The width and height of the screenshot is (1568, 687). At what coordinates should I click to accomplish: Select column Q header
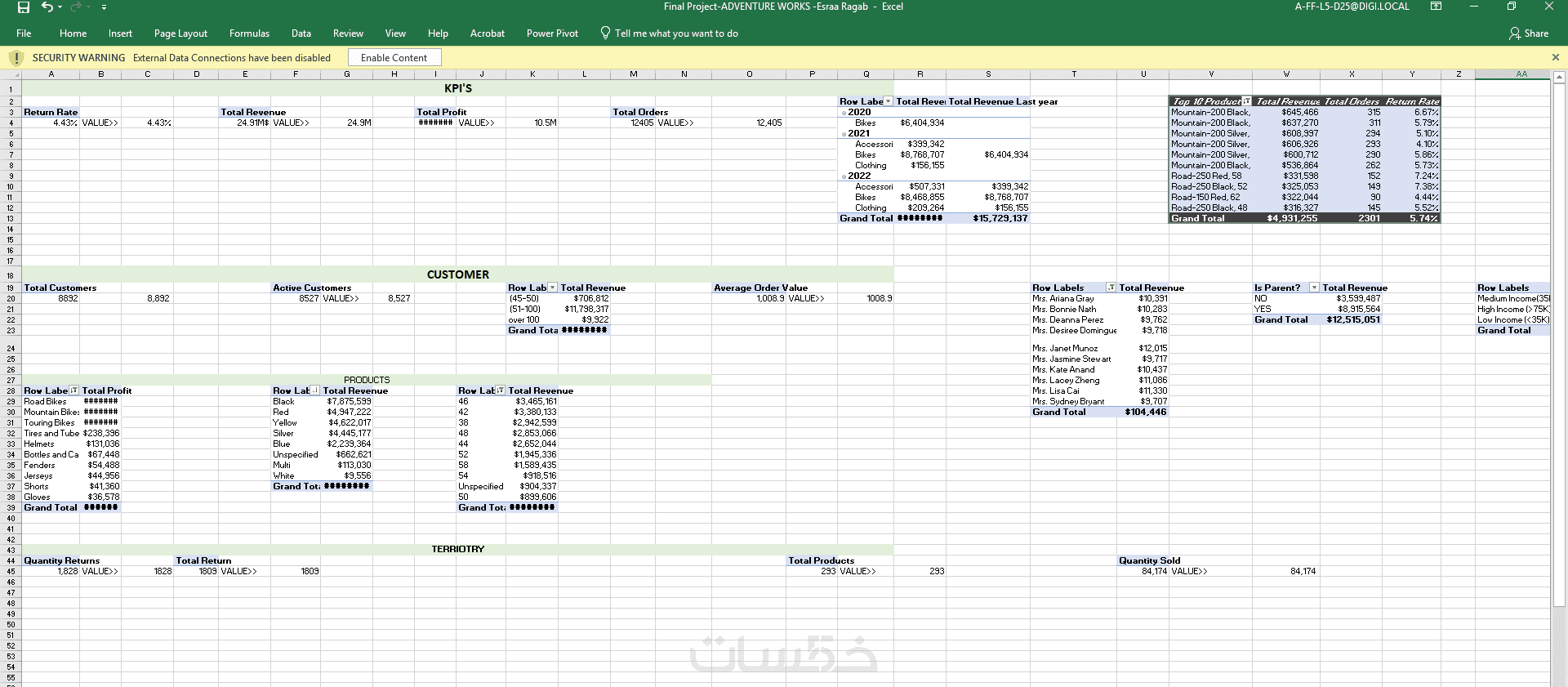866,74
